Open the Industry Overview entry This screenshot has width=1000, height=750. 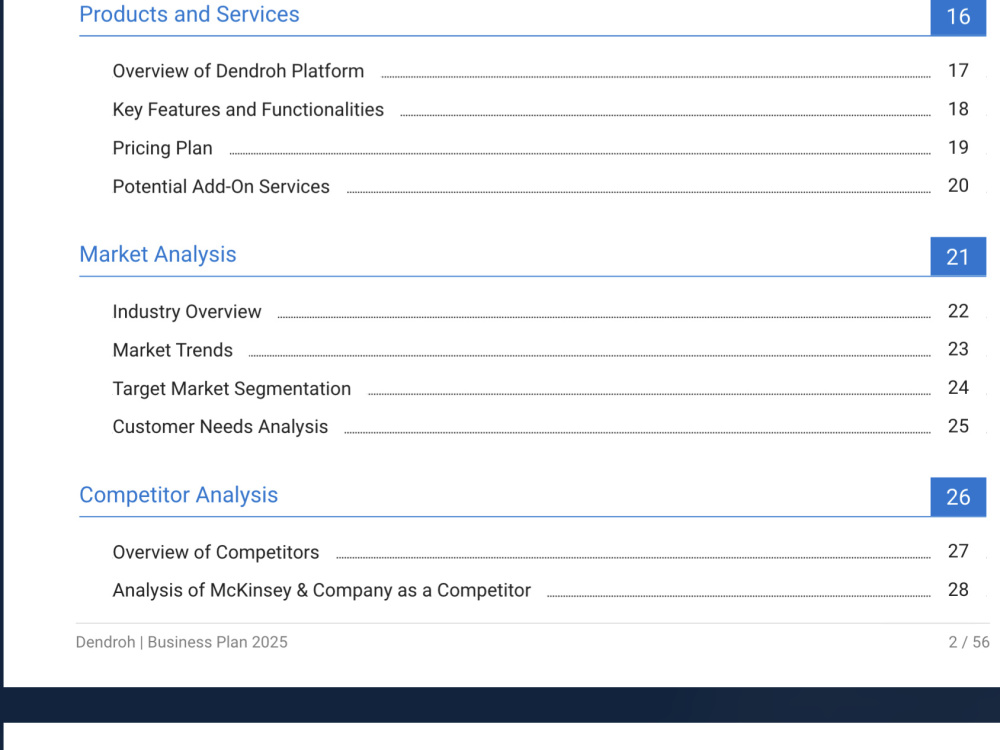[187, 312]
